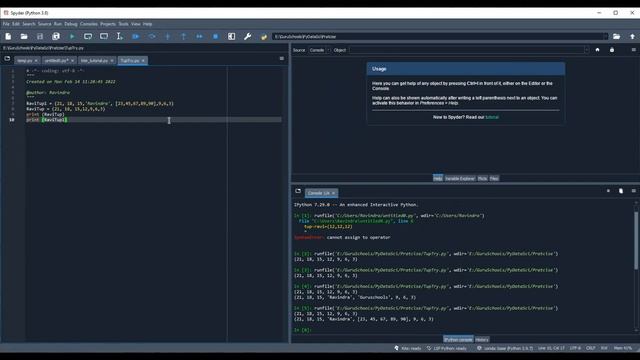Debug step into function icon
This screenshot has height=360, width=640.
click(167, 36)
